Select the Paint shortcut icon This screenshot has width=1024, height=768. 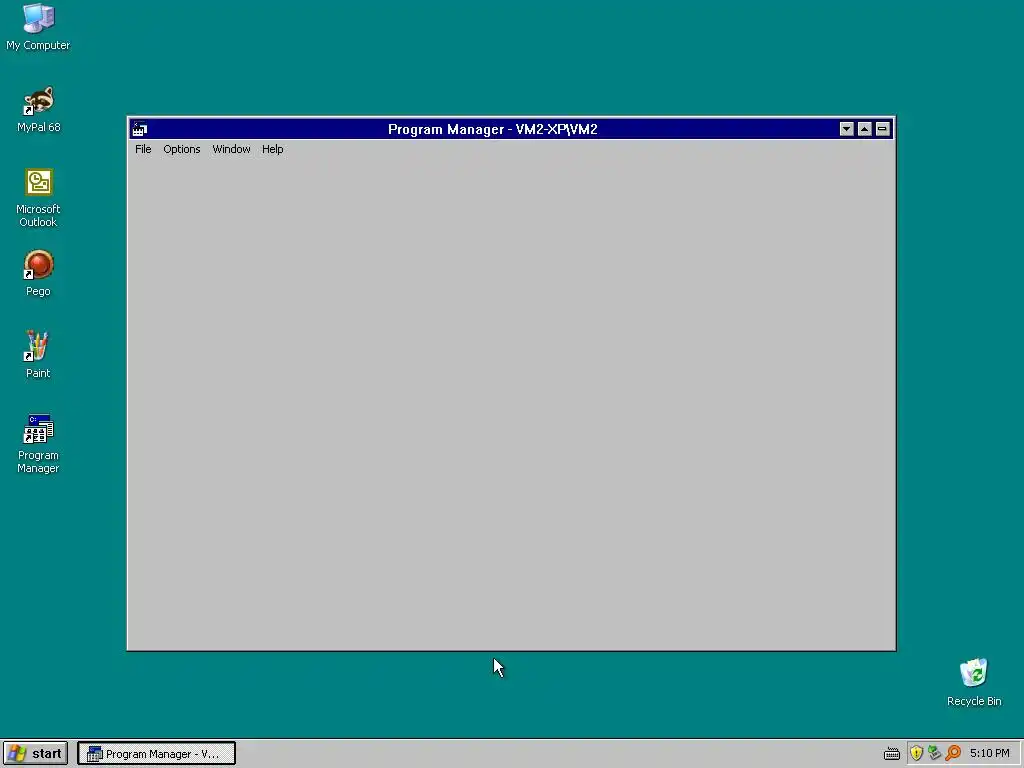point(38,355)
